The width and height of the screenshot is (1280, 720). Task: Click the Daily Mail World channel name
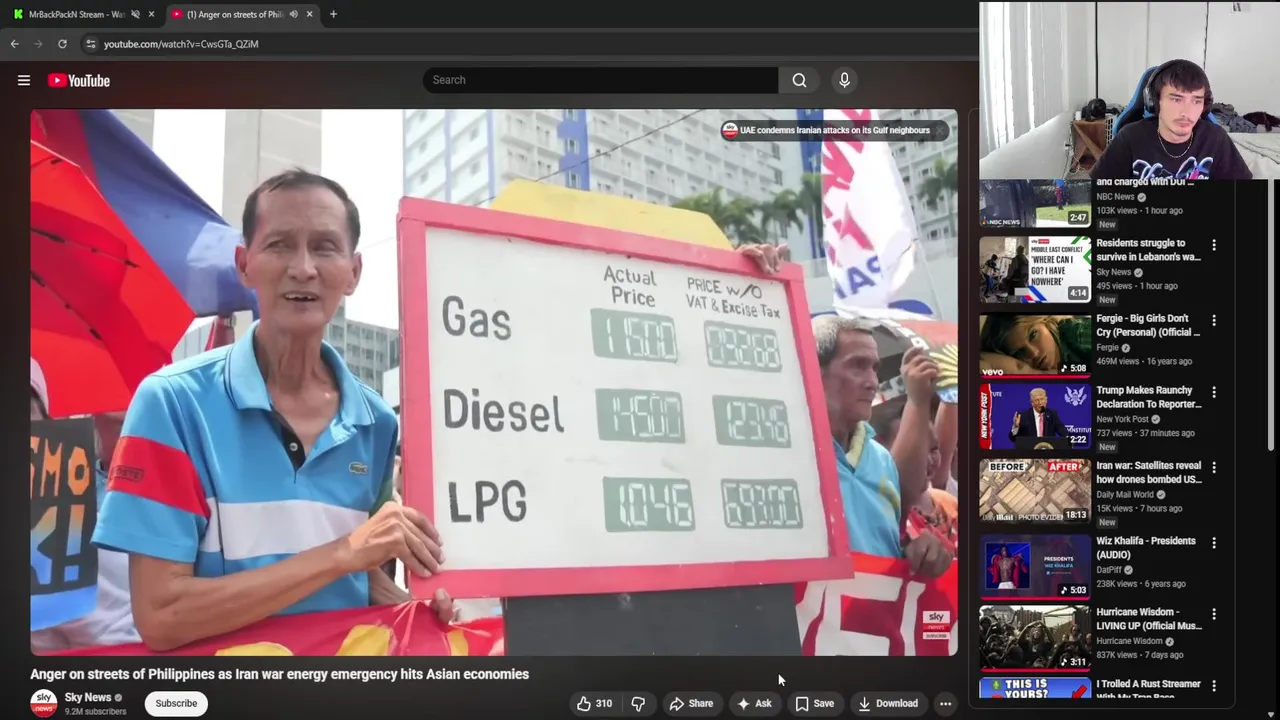tap(1125, 494)
